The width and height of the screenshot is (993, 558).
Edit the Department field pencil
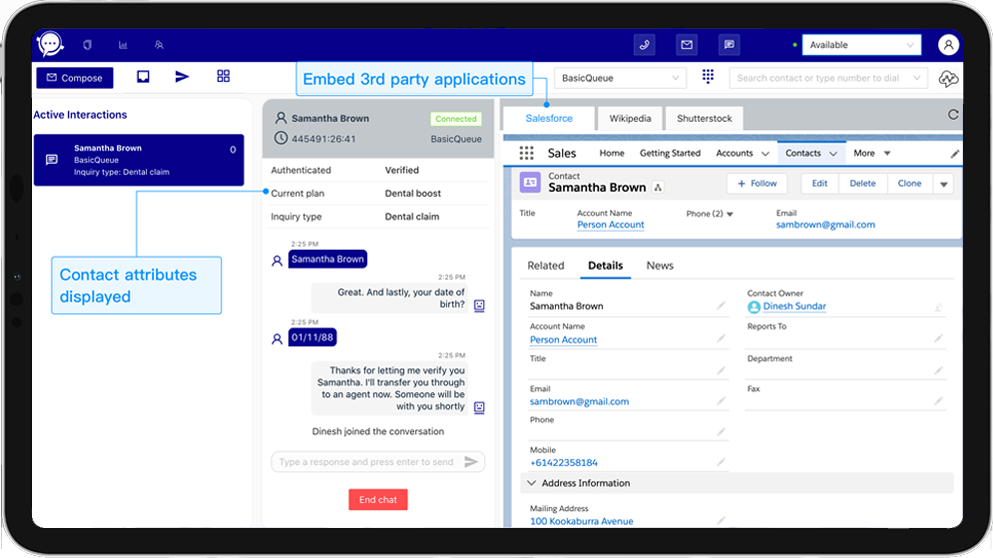click(x=939, y=370)
